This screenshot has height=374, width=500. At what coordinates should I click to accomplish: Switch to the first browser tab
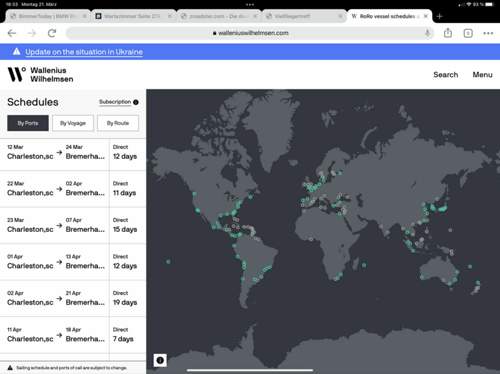pyautogui.click(x=48, y=16)
